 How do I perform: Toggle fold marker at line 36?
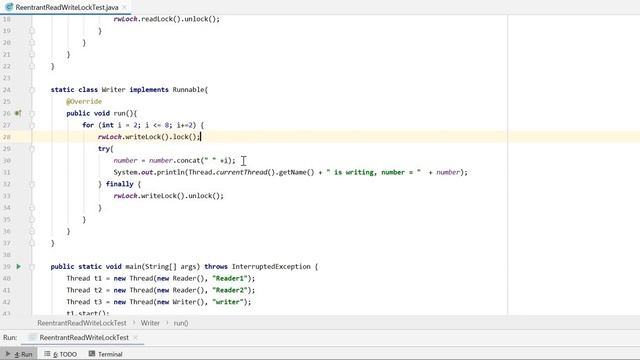(x=32, y=231)
